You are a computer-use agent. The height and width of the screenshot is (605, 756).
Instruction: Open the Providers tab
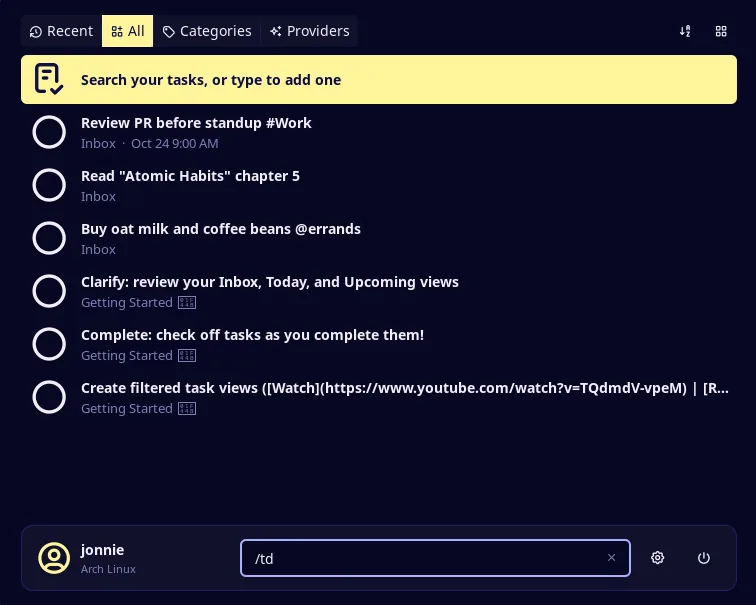[310, 31]
